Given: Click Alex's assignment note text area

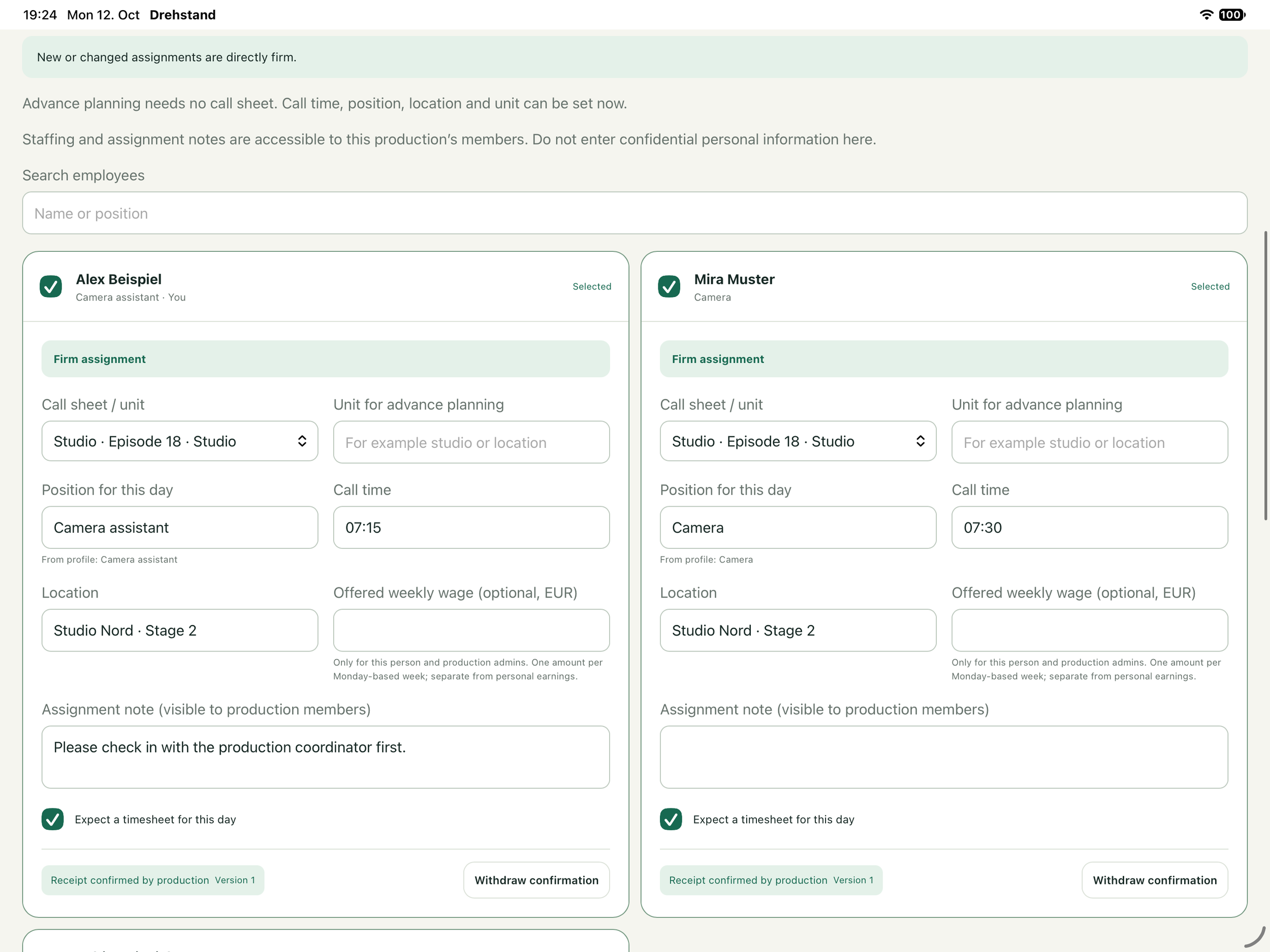Looking at the screenshot, I should point(326,757).
